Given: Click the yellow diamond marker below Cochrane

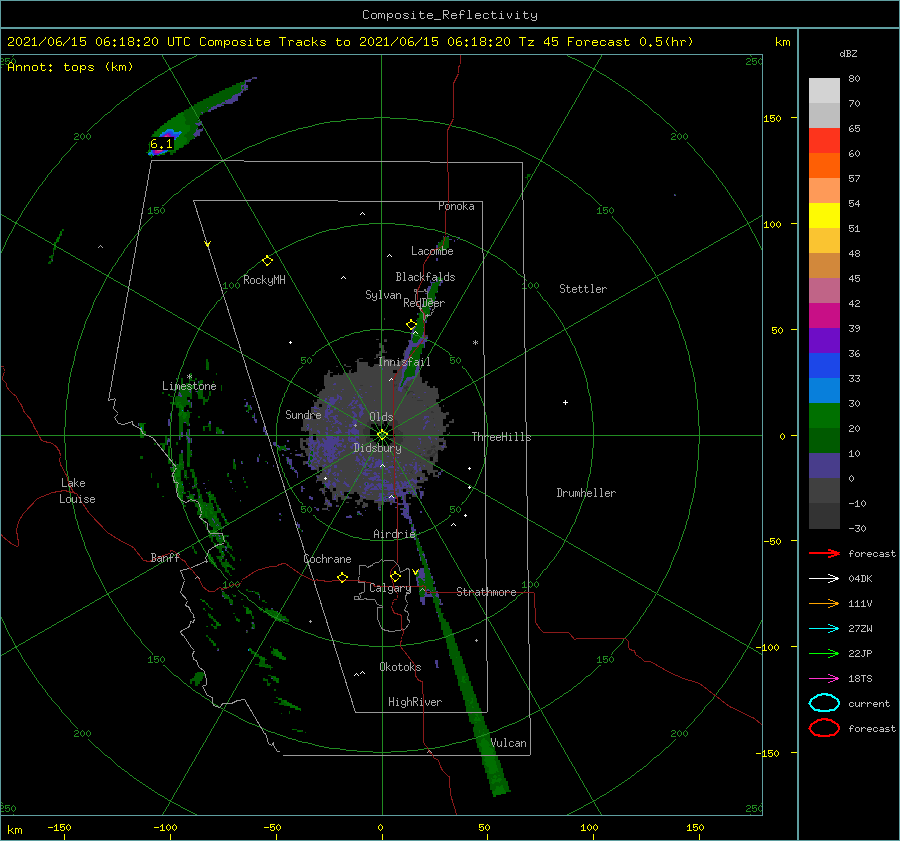Looking at the screenshot, I should pyautogui.click(x=342, y=578).
